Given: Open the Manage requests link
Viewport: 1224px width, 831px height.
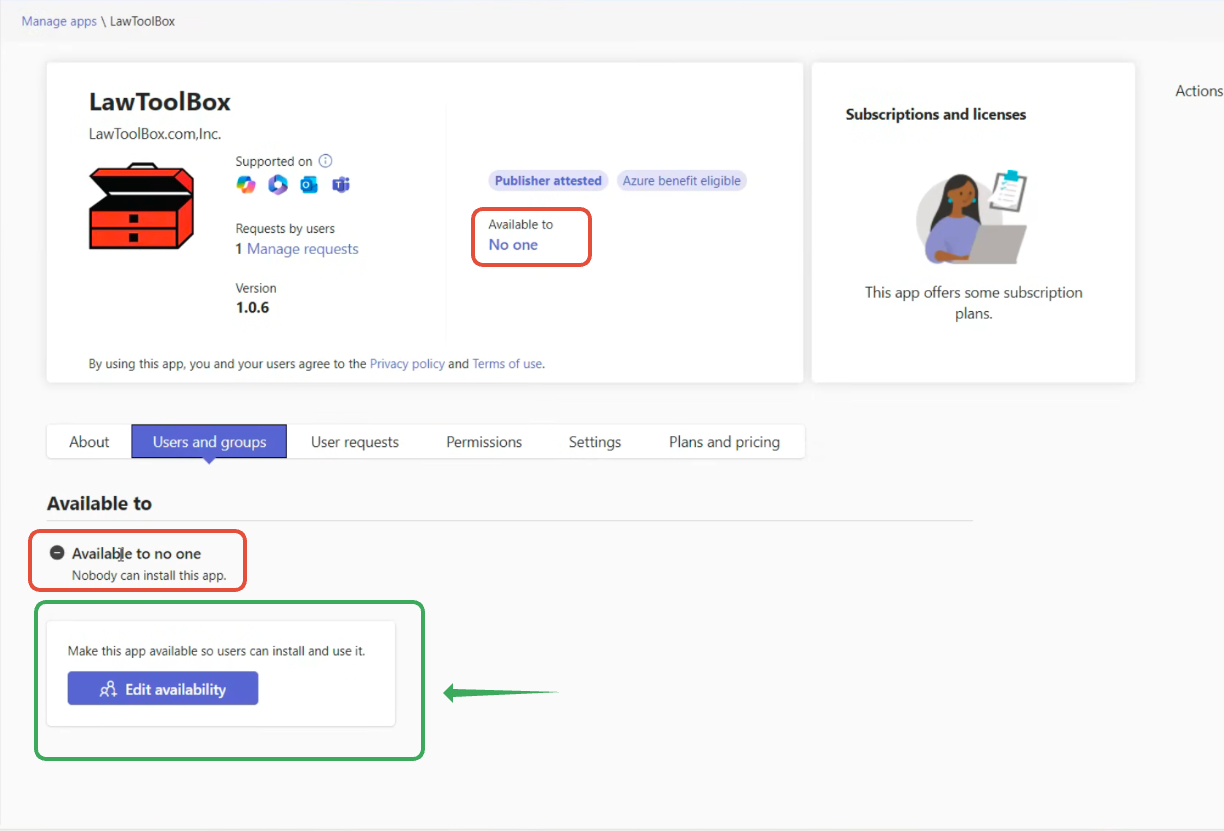Looking at the screenshot, I should (302, 249).
